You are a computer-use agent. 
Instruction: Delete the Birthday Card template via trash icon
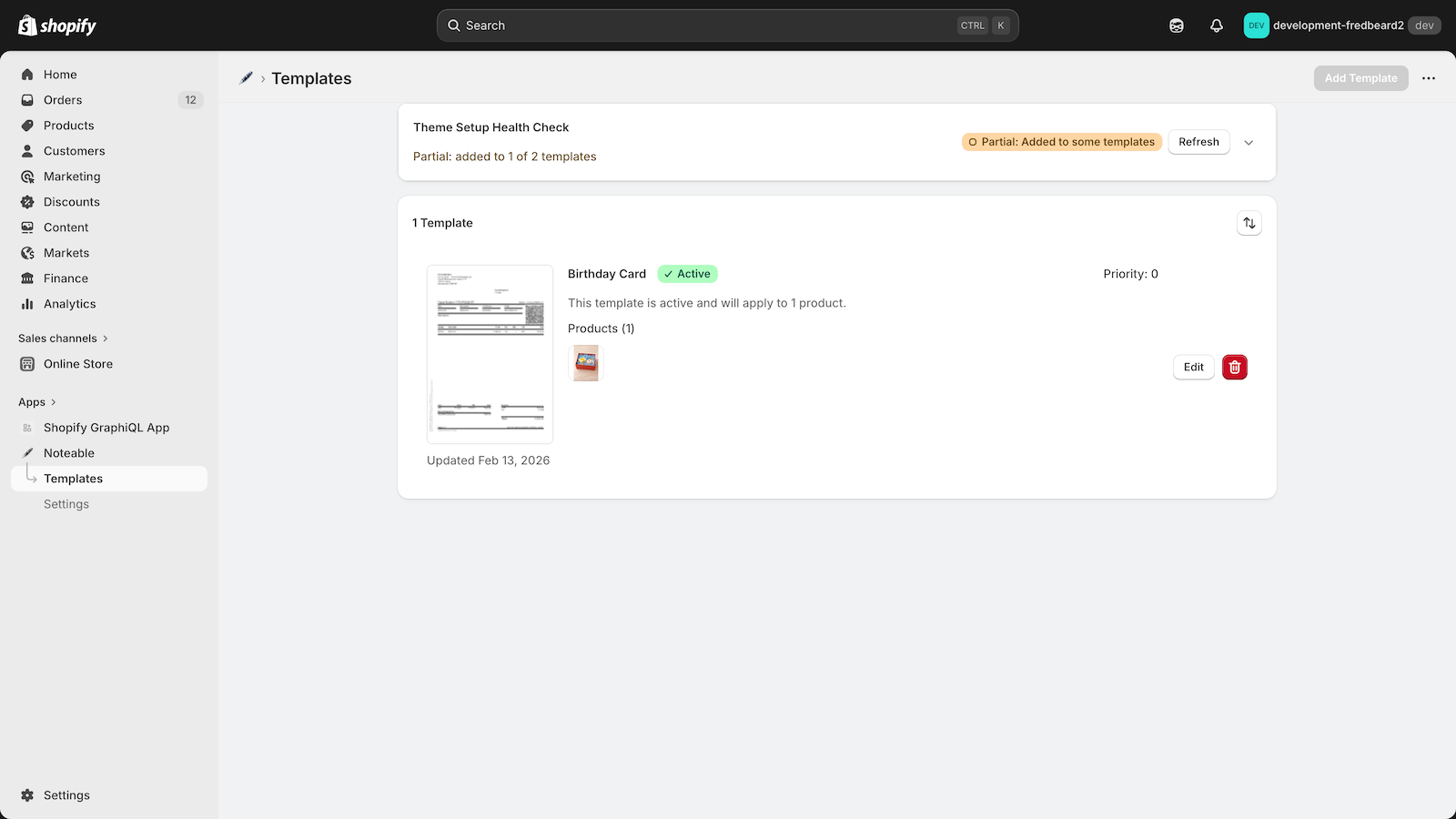click(1234, 367)
